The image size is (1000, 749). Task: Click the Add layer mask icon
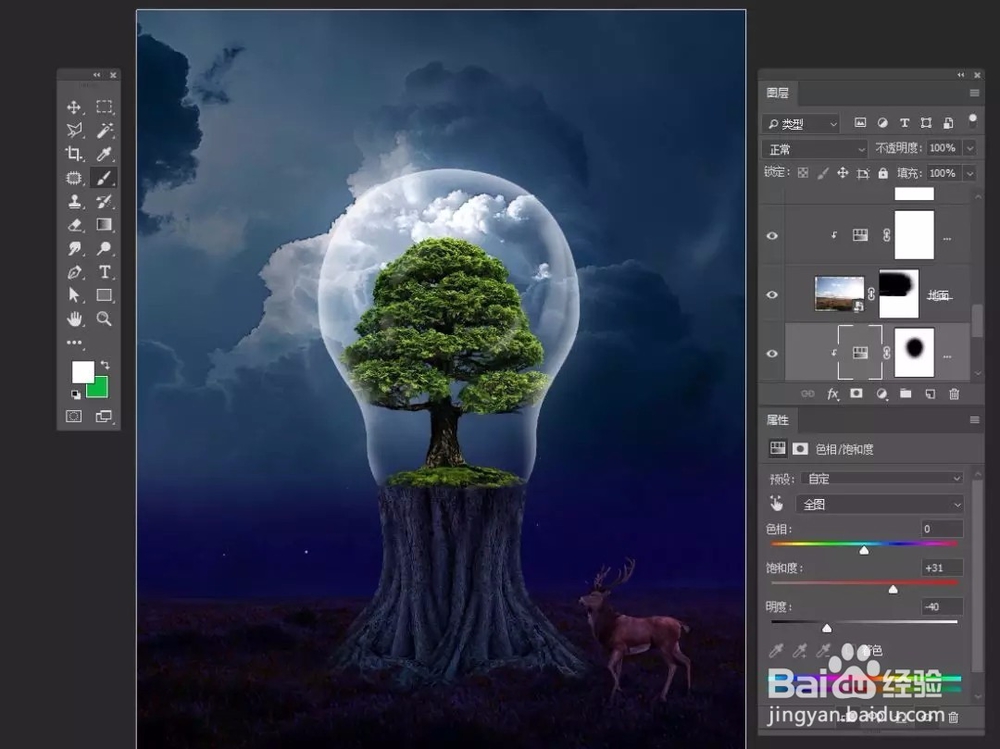coord(856,394)
